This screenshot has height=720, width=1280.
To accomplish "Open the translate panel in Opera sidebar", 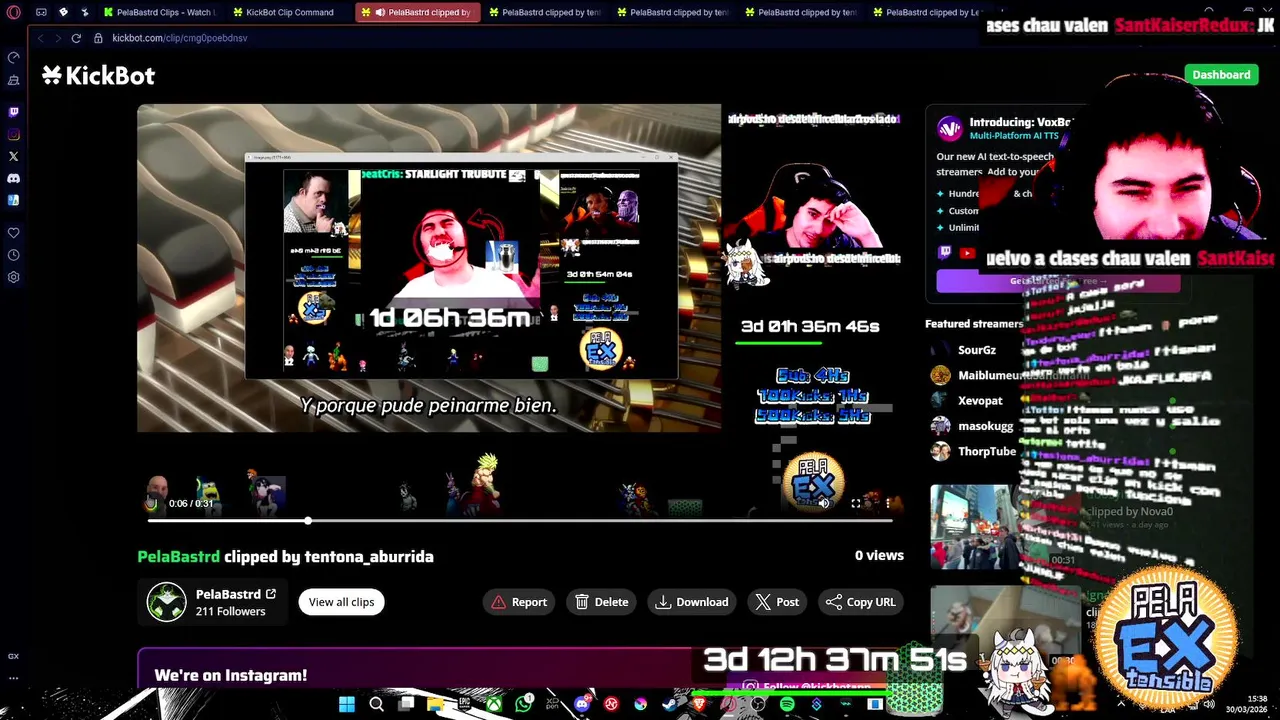I will 13,200.
